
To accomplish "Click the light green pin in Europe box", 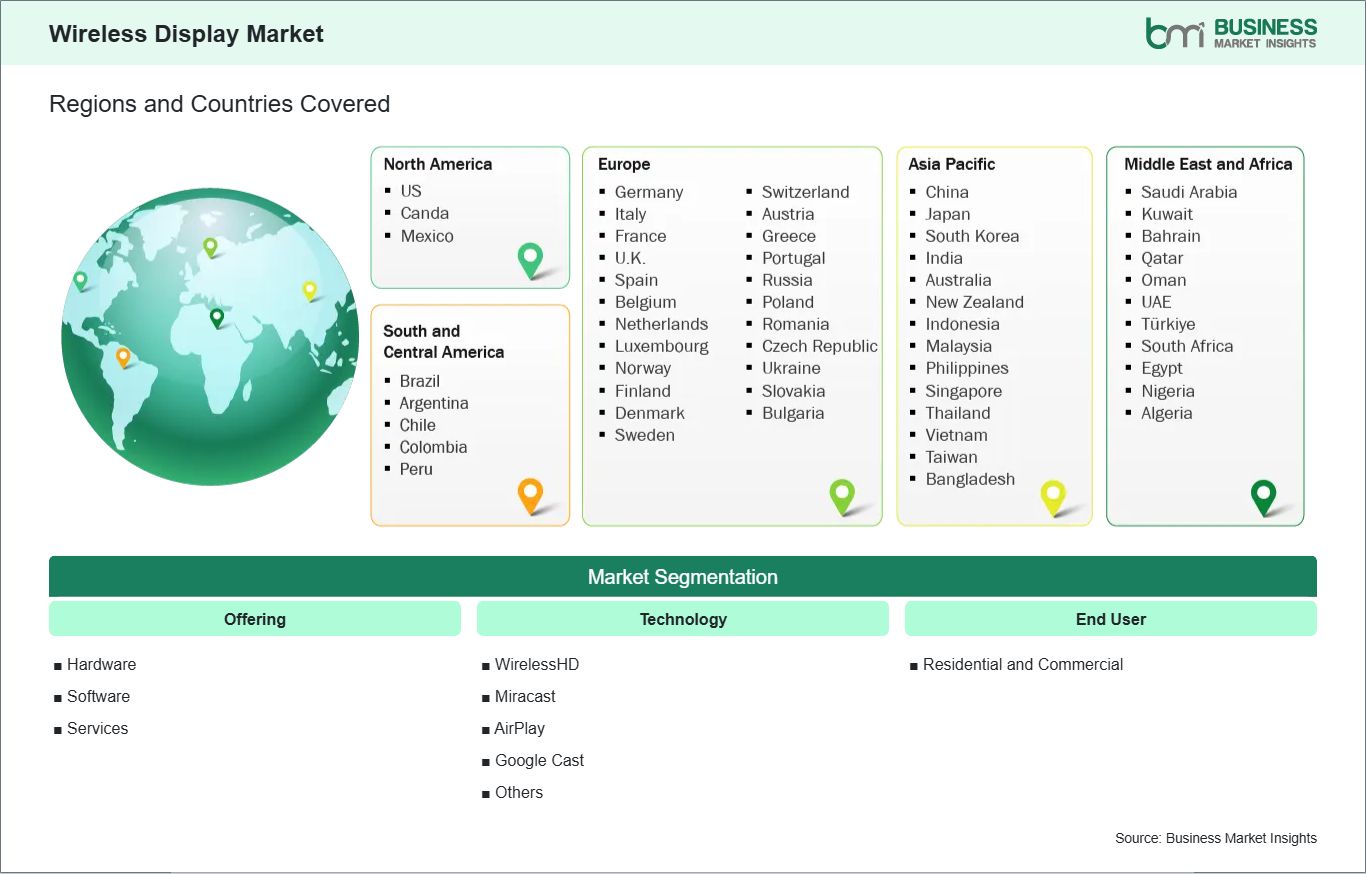I will tap(842, 494).
